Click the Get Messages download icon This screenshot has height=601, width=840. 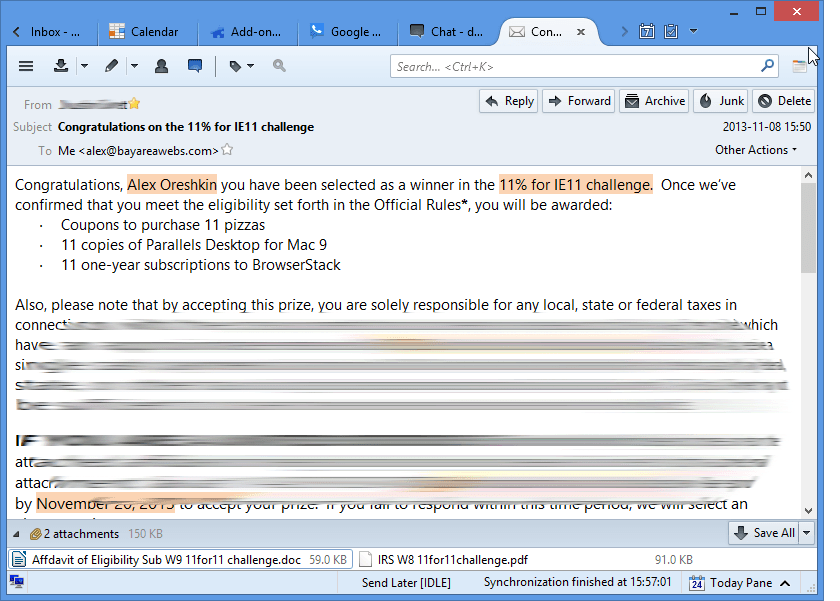click(61, 66)
